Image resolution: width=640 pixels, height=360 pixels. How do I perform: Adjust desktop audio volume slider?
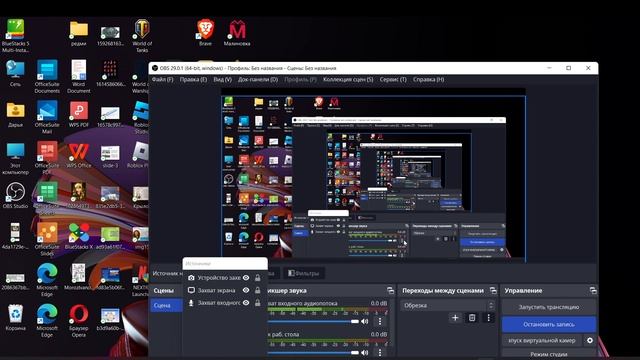313,353
